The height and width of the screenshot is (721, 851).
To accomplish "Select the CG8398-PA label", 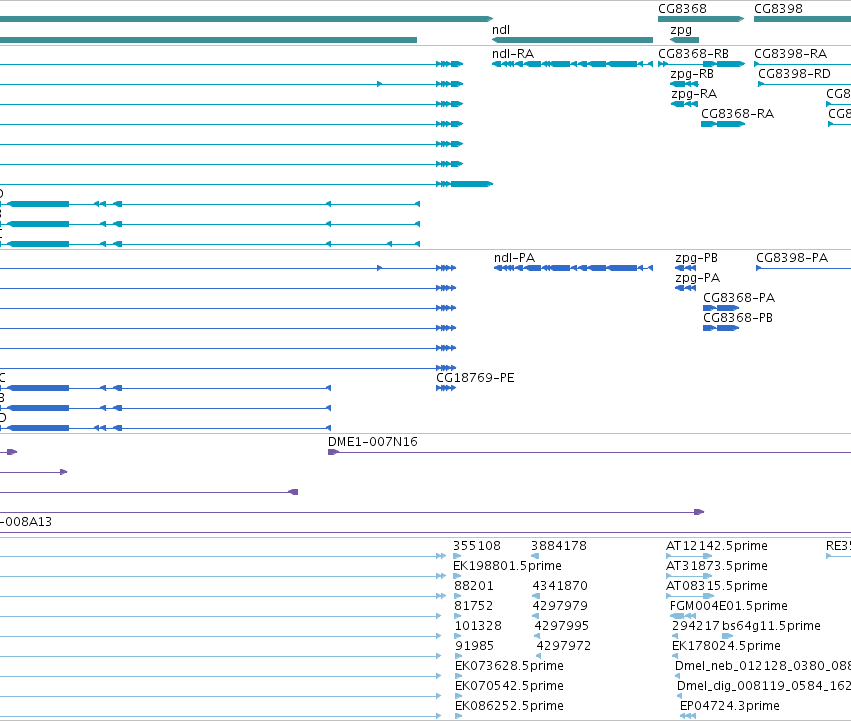I will [792, 258].
